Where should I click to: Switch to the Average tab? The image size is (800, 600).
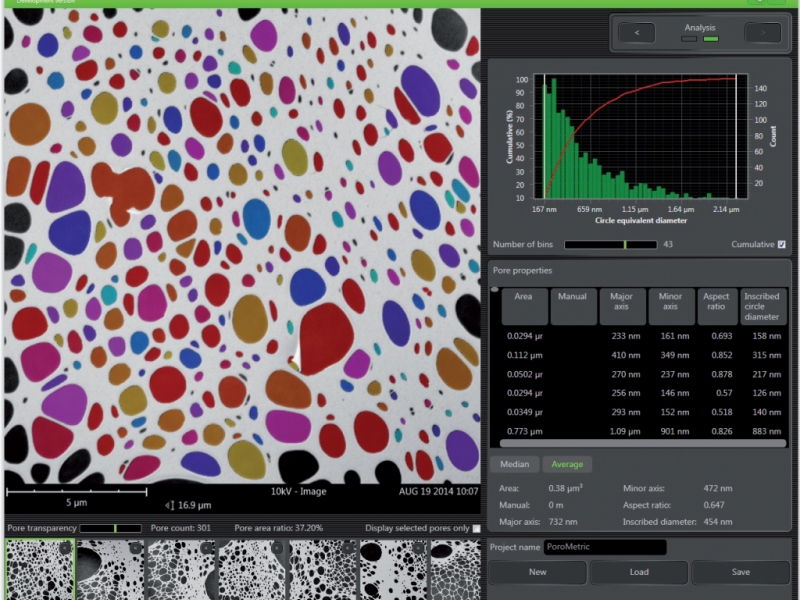coord(567,464)
